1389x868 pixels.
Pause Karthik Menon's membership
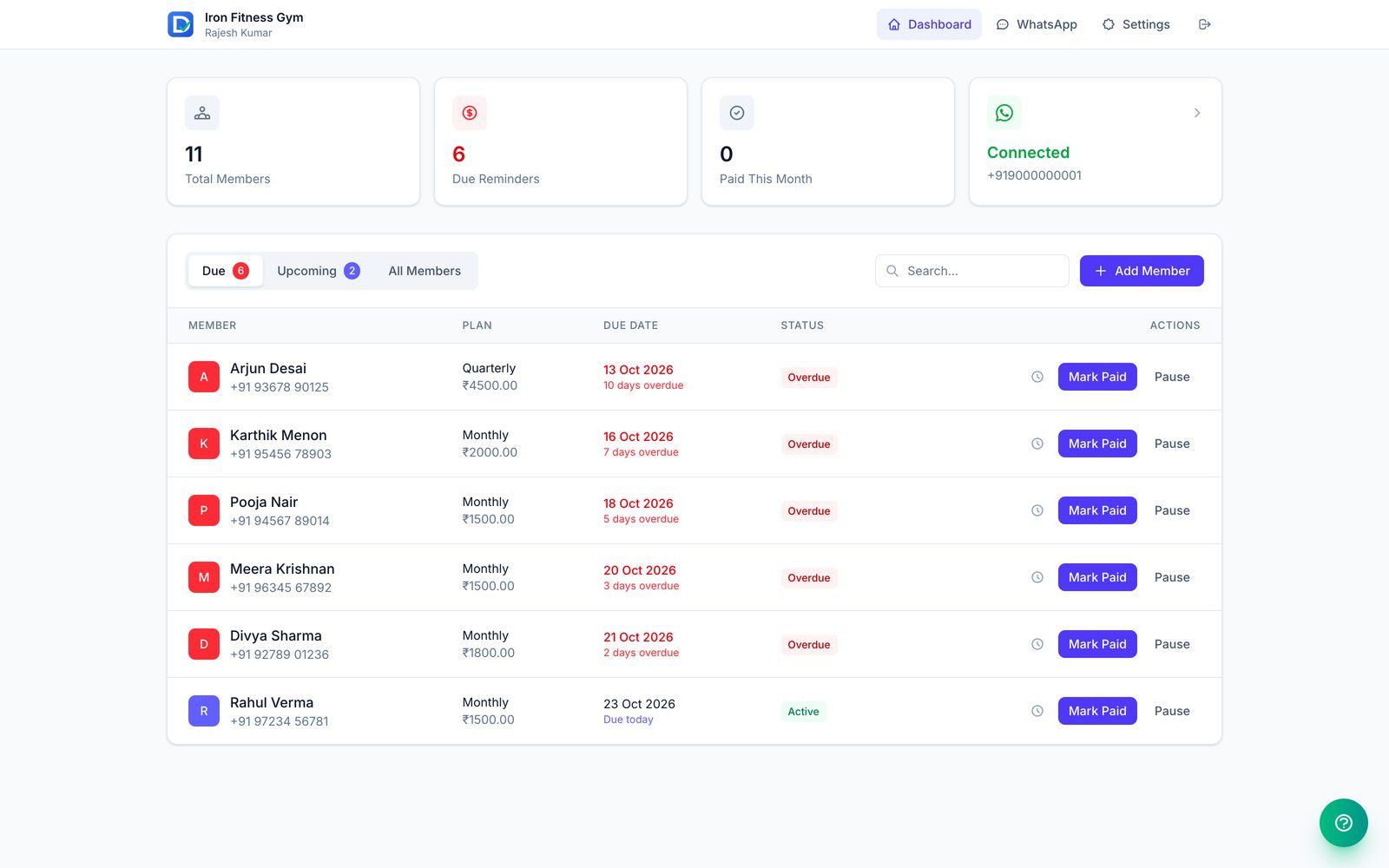tap(1172, 444)
